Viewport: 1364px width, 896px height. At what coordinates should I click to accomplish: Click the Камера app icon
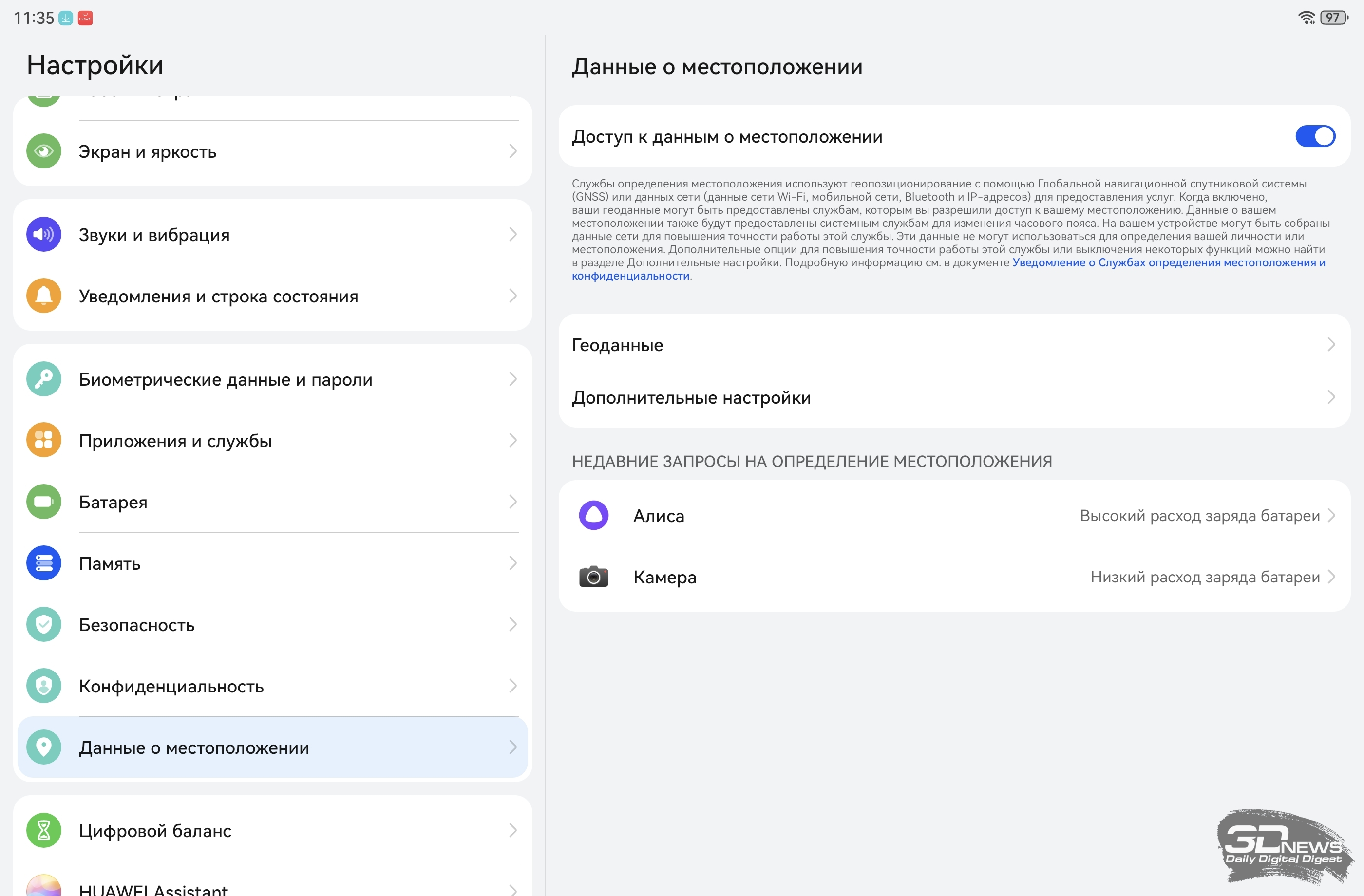[593, 577]
